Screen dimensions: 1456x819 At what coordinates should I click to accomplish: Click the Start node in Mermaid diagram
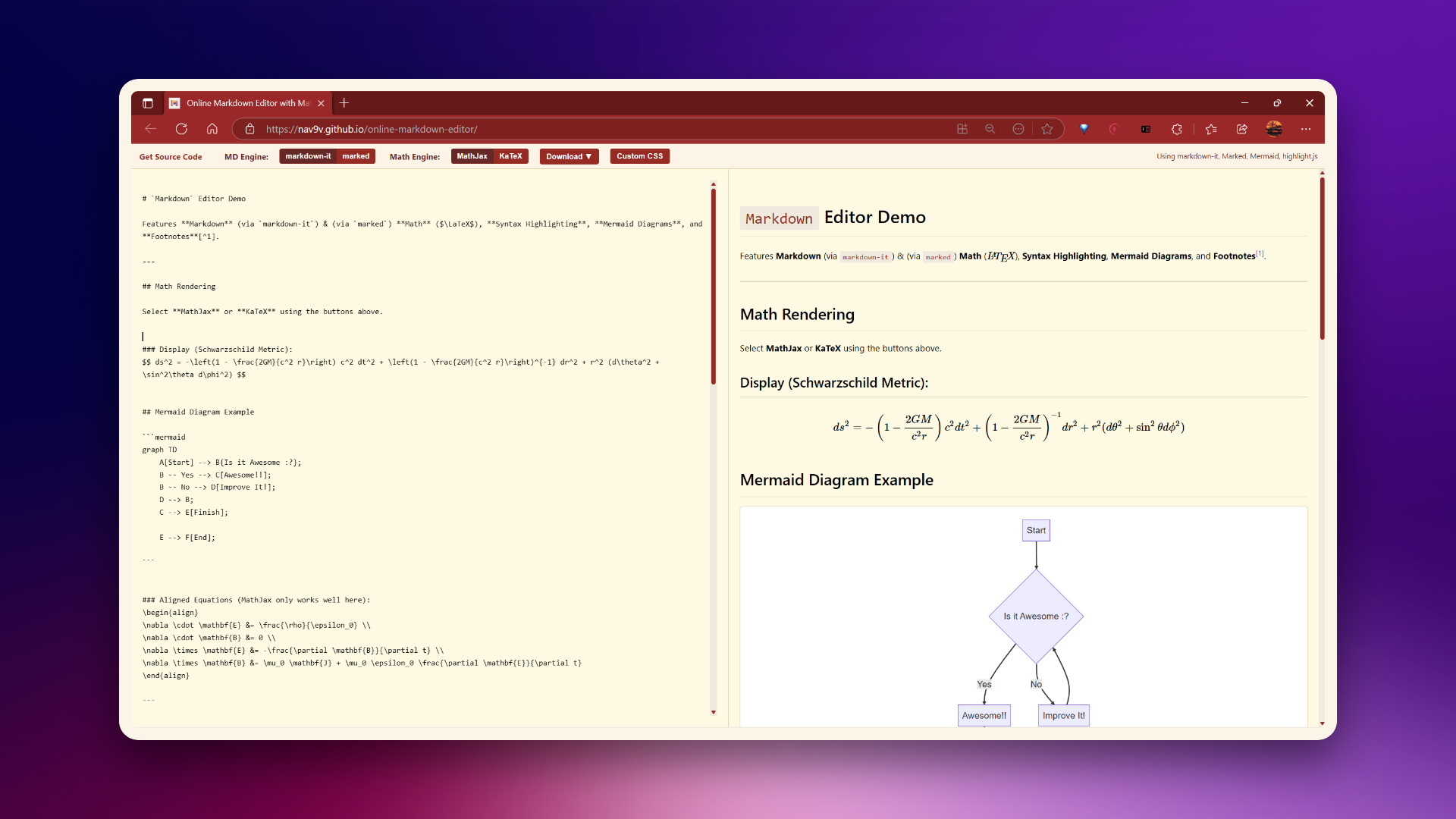[1036, 531]
